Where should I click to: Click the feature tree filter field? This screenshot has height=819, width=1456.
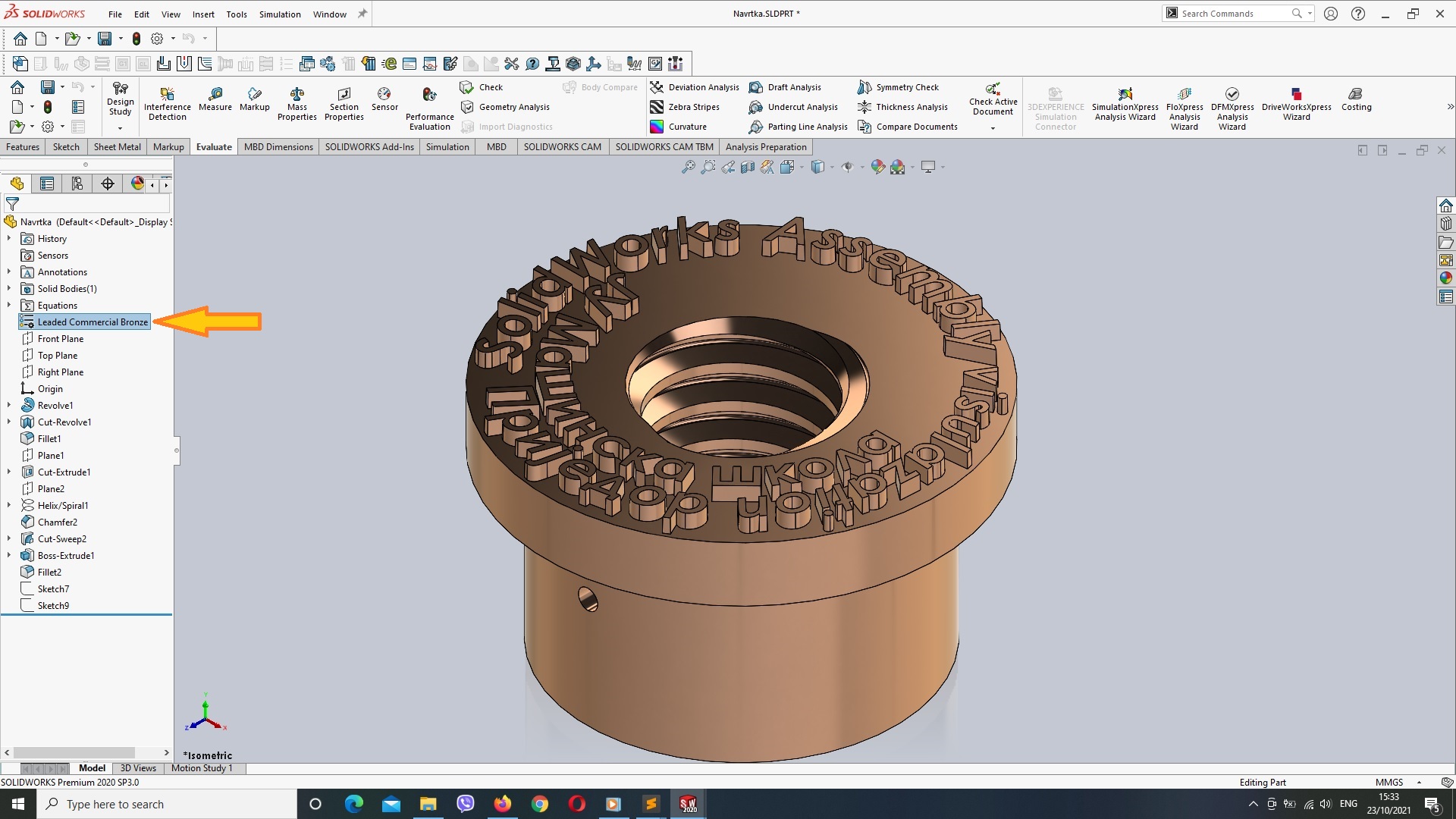point(87,204)
